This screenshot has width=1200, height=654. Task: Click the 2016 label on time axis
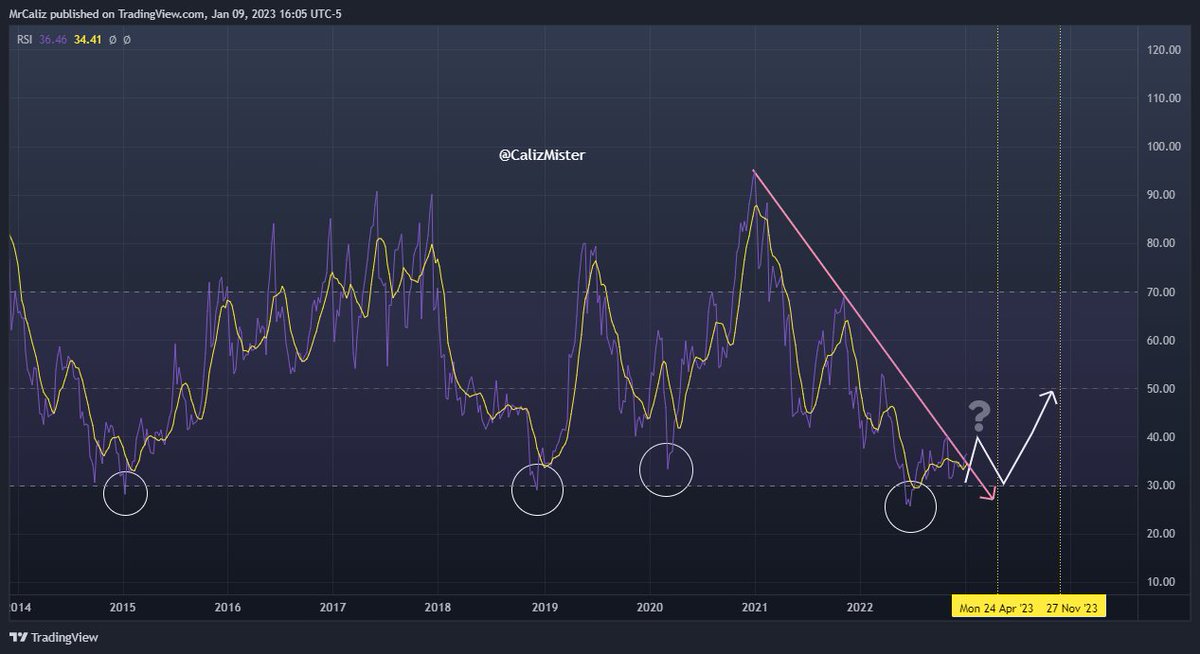click(227, 607)
